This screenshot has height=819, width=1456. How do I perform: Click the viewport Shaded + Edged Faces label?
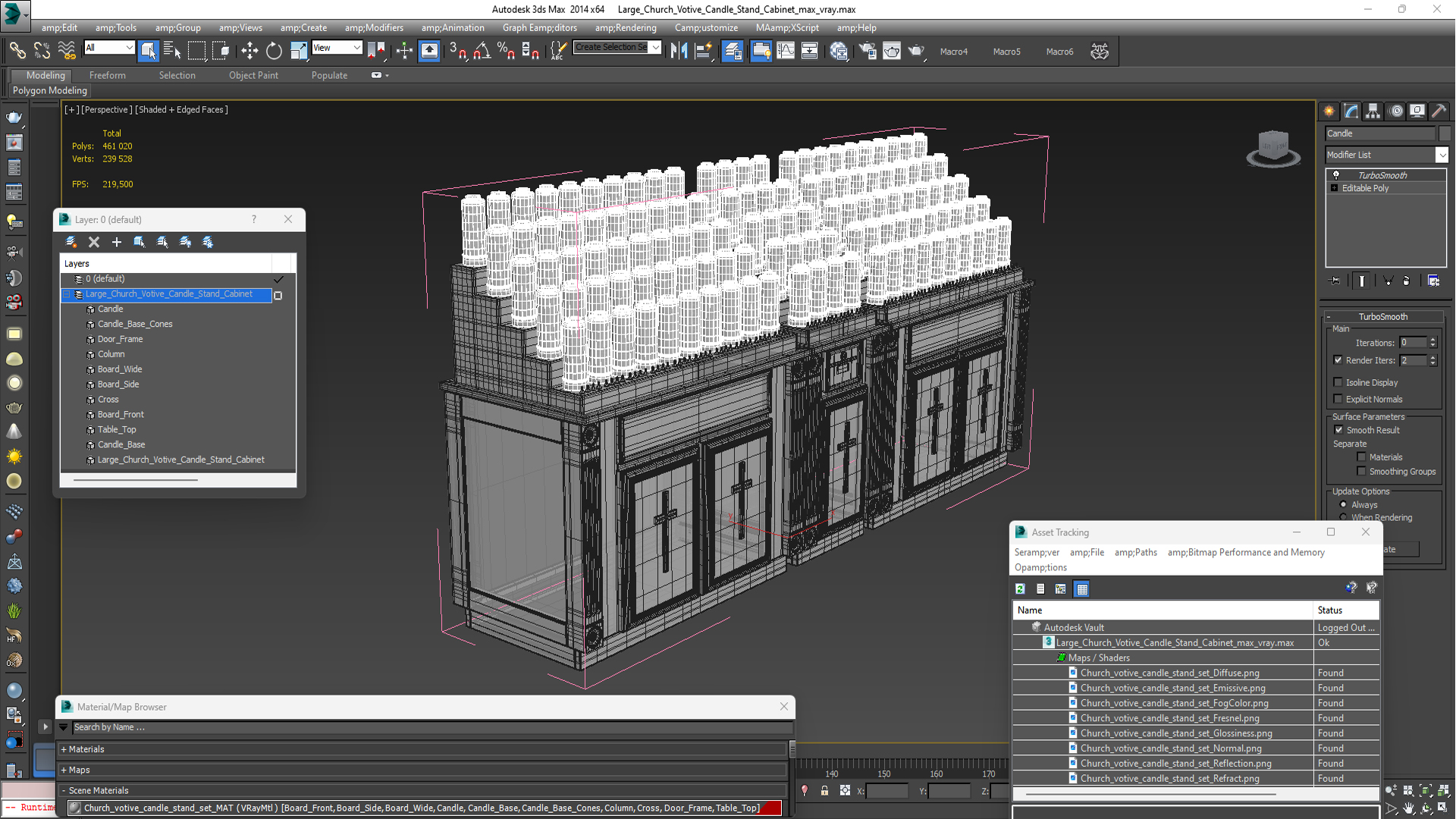click(181, 109)
